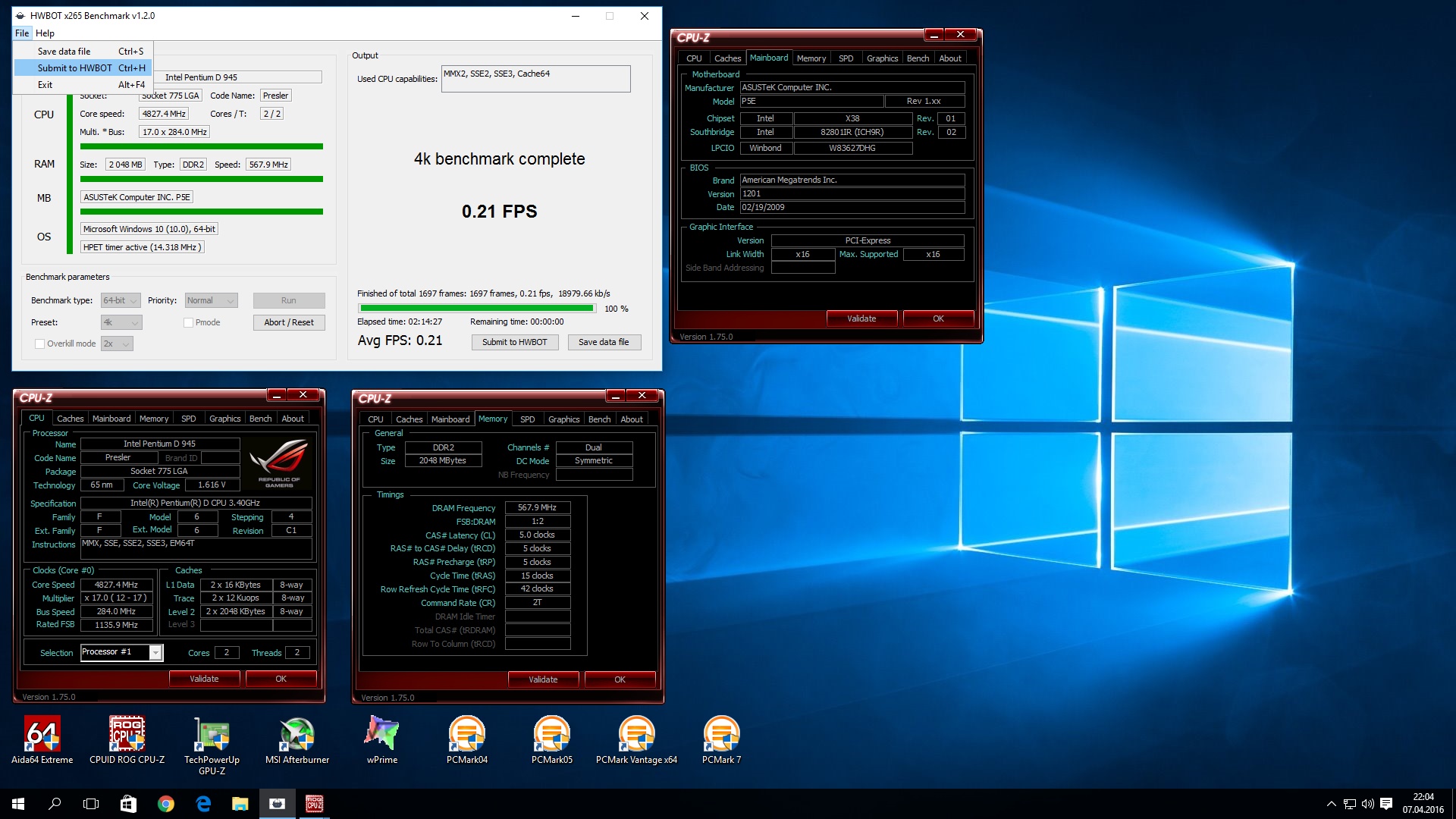1456x819 pixels.
Task: Open Action Center notifications icon
Action: (x=1386, y=804)
